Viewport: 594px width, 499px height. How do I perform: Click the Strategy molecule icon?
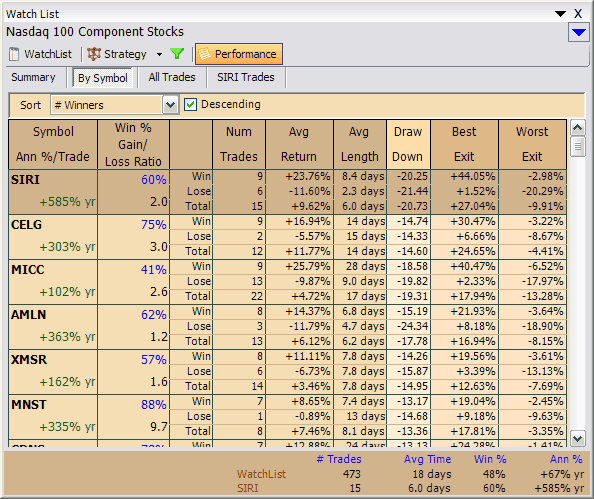tap(94, 54)
